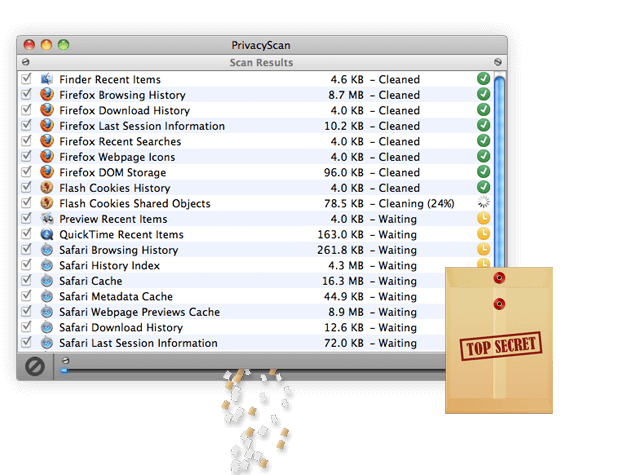Click the yellow minimize window button
The height and width of the screenshot is (475, 639).
46,45
